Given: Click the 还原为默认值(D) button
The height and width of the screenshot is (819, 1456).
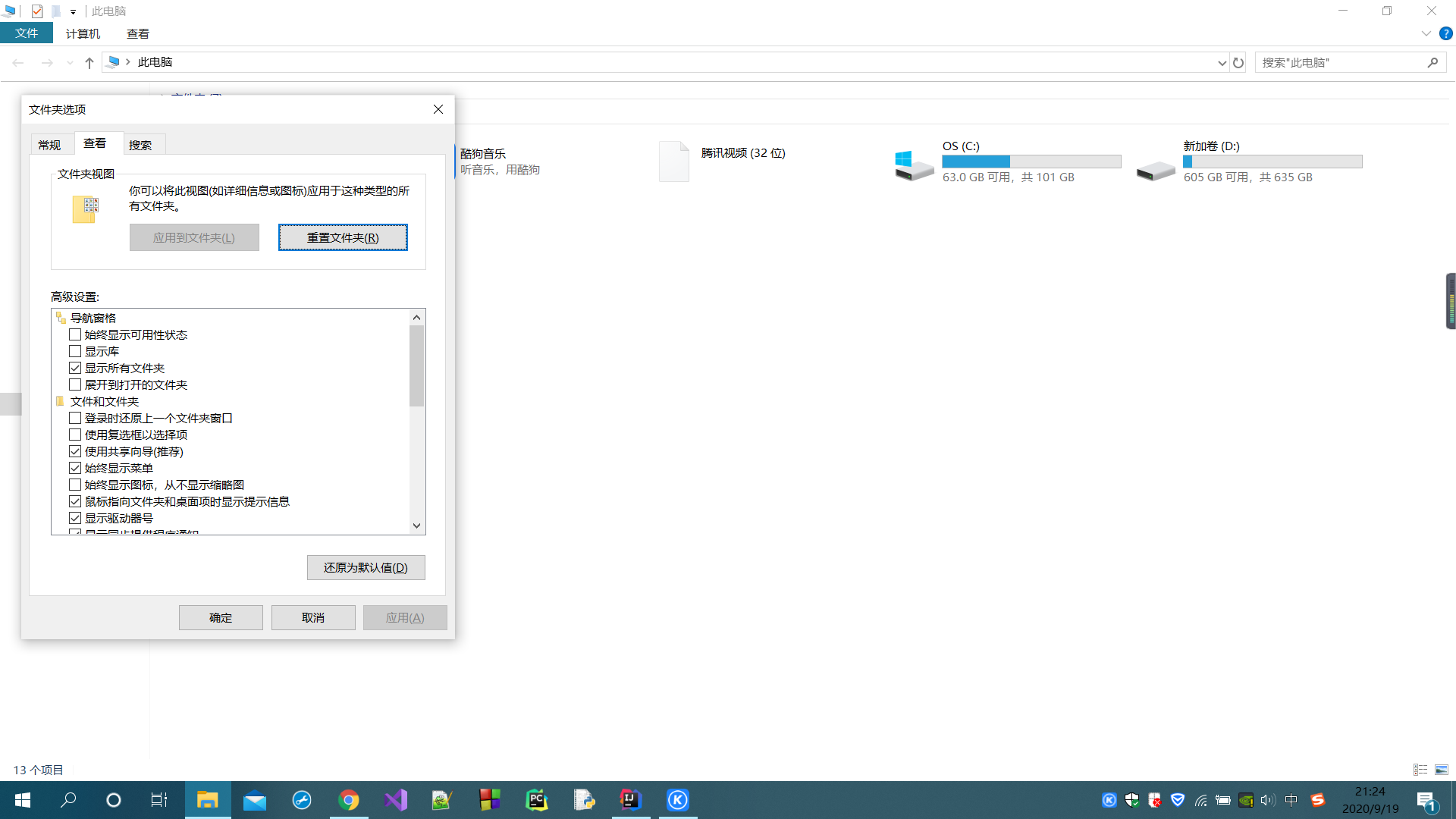Looking at the screenshot, I should pyautogui.click(x=366, y=568).
